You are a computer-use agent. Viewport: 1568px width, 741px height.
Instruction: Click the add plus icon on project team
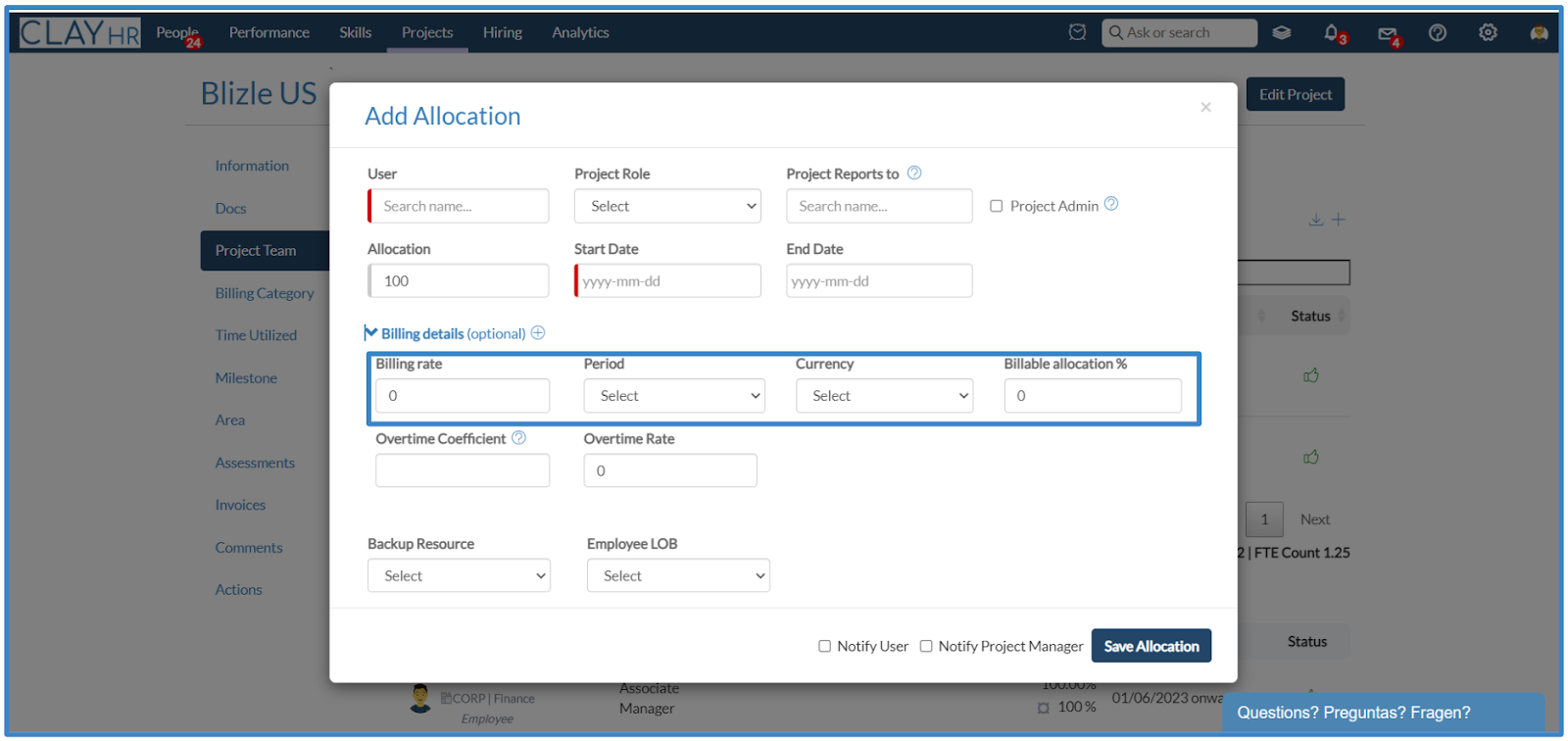tap(1339, 220)
